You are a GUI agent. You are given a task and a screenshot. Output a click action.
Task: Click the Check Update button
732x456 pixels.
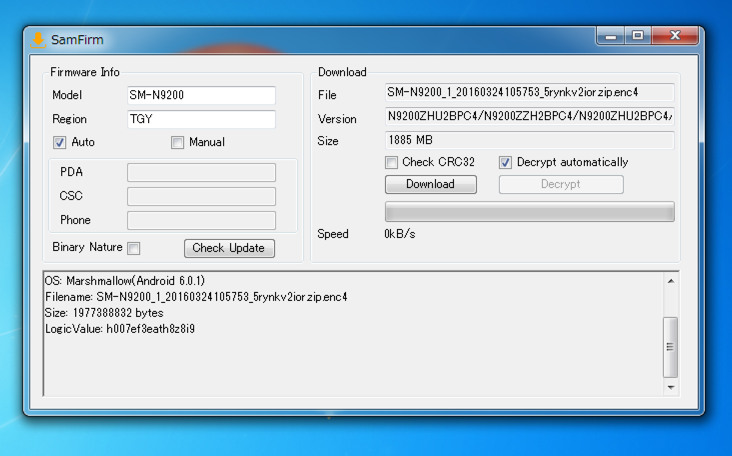(229, 248)
